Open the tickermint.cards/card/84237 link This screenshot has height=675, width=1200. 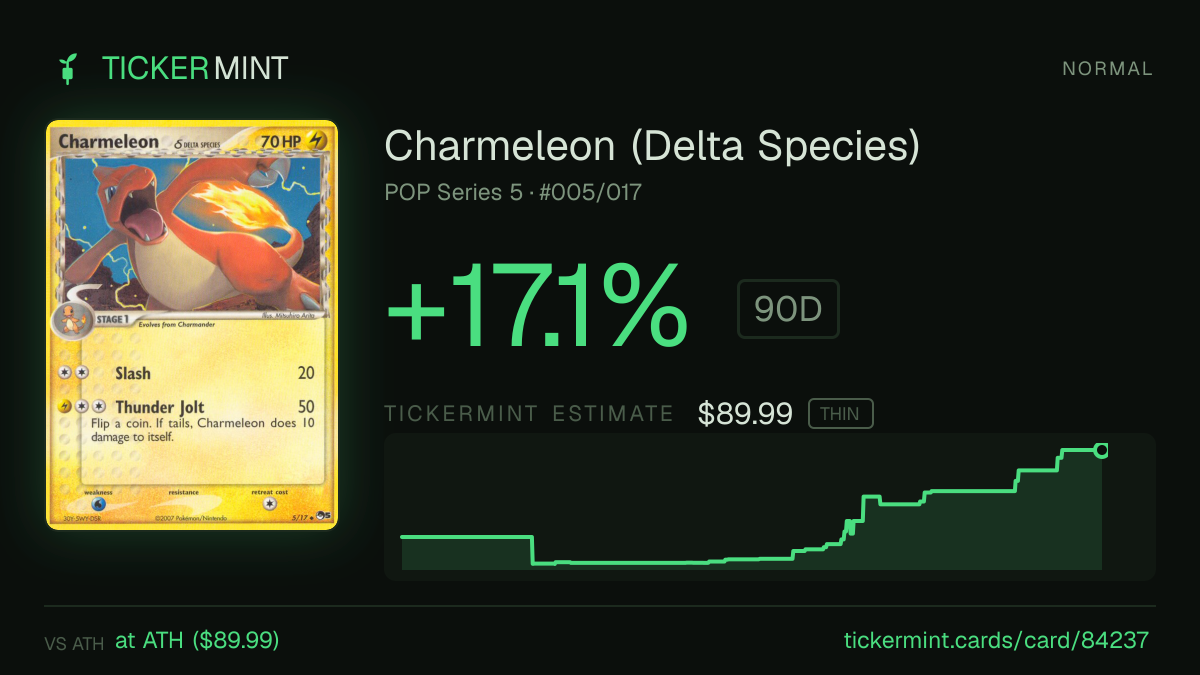tap(997, 640)
